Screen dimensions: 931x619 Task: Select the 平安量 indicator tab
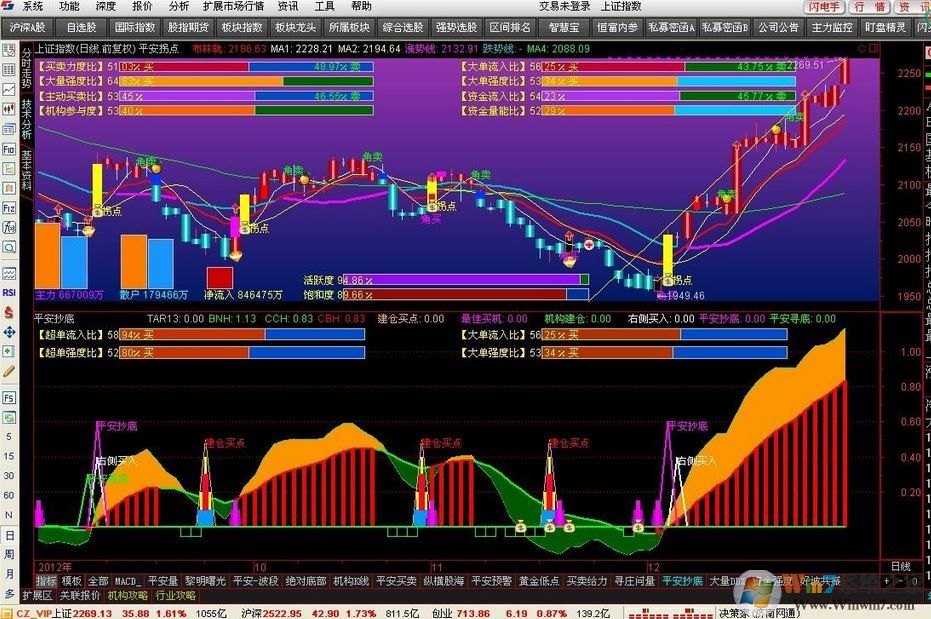[x=163, y=581]
